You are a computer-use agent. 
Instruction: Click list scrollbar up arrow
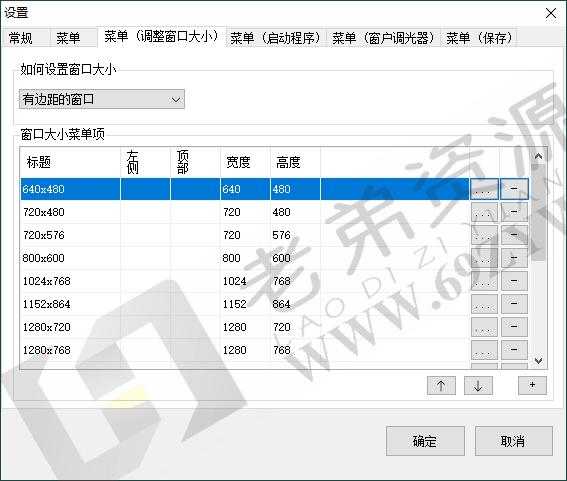pos(538,156)
